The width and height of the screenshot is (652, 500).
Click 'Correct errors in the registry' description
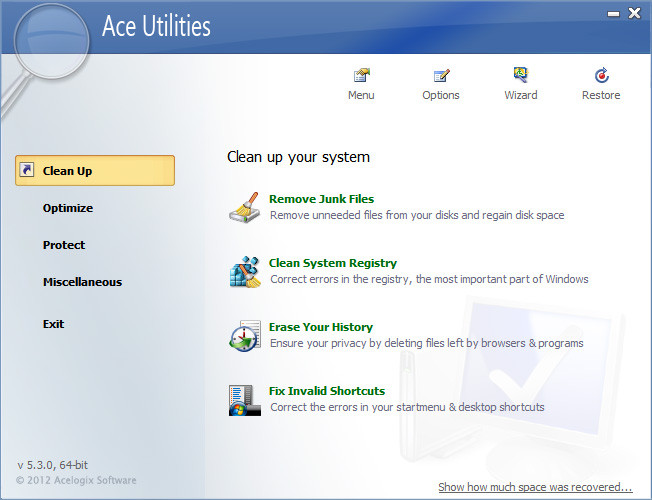(429, 279)
